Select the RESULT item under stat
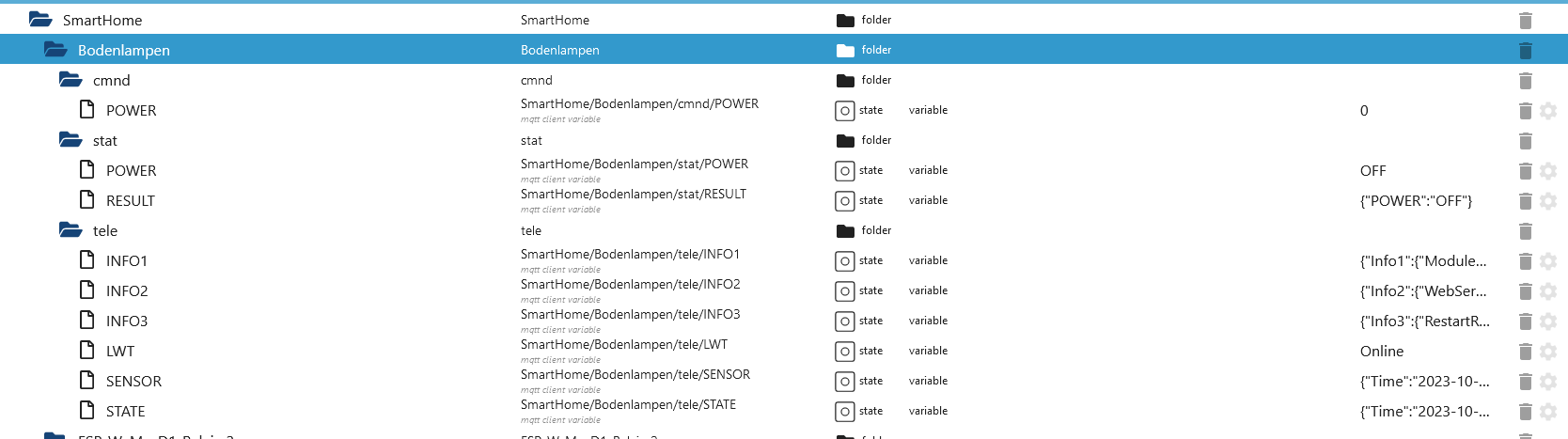This screenshot has height=439, width=1568. (x=131, y=201)
